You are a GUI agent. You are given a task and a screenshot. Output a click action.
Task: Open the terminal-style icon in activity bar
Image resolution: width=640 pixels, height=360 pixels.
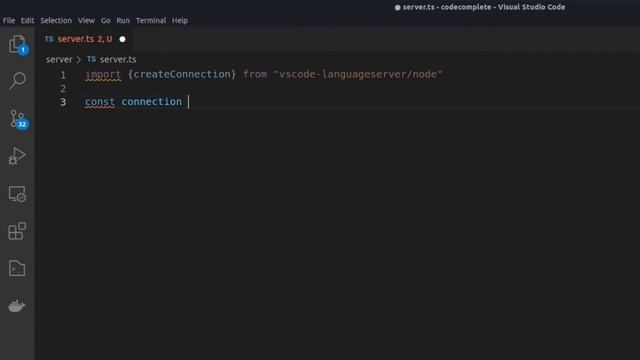(x=17, y=268)
